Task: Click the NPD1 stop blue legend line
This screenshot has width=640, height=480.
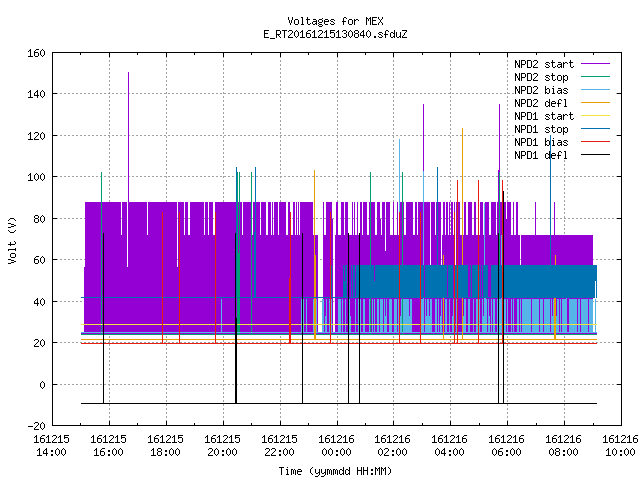Action: 595,129
